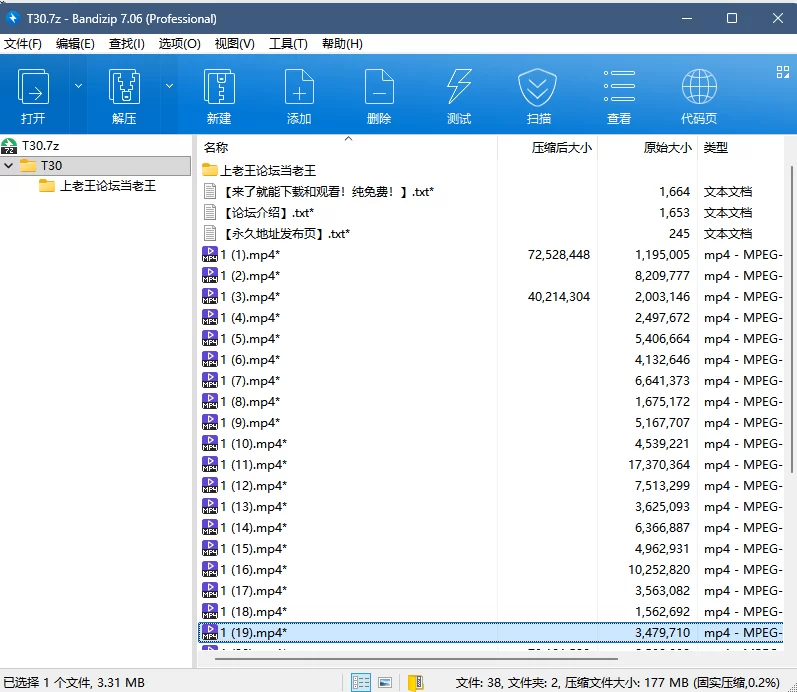Image resolution: width=797 pixels, height=692 pixels.
Task: Sort by 名称 column header
Action: click(x=216, y=147)
